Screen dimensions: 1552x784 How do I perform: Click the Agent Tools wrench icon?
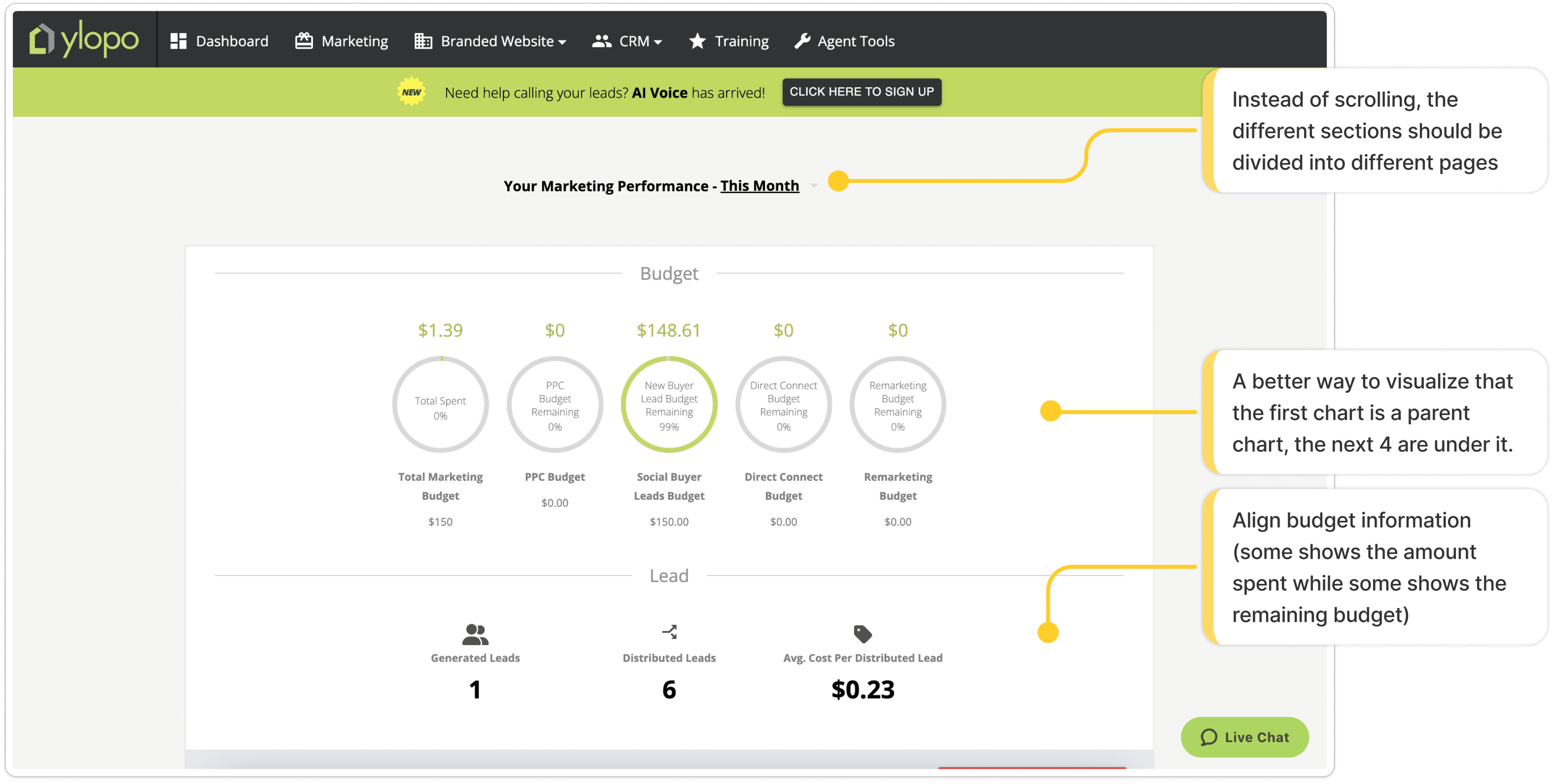click(x=802, y=41)
